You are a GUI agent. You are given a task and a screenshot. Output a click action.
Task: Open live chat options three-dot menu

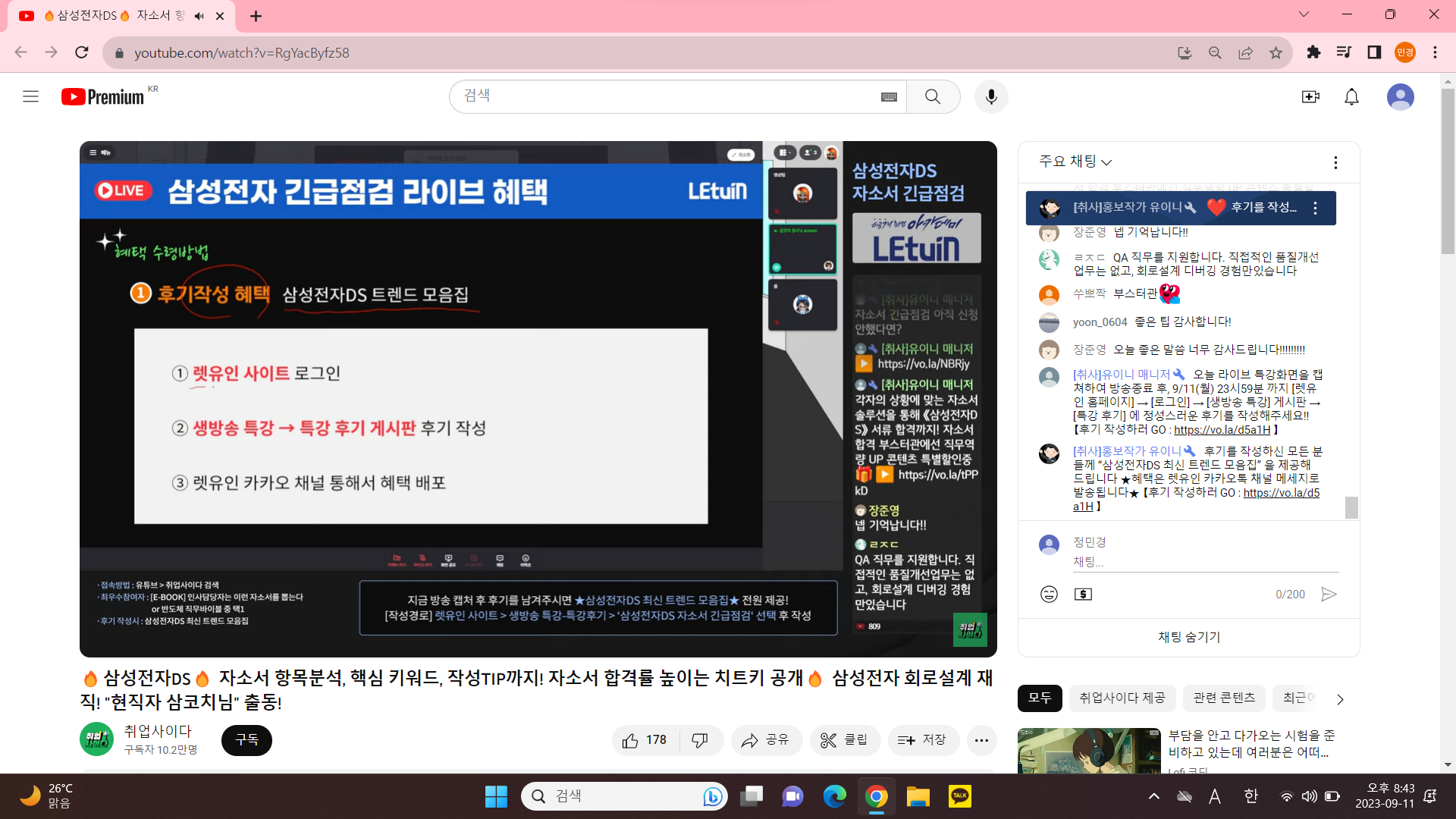[1335, 162]
